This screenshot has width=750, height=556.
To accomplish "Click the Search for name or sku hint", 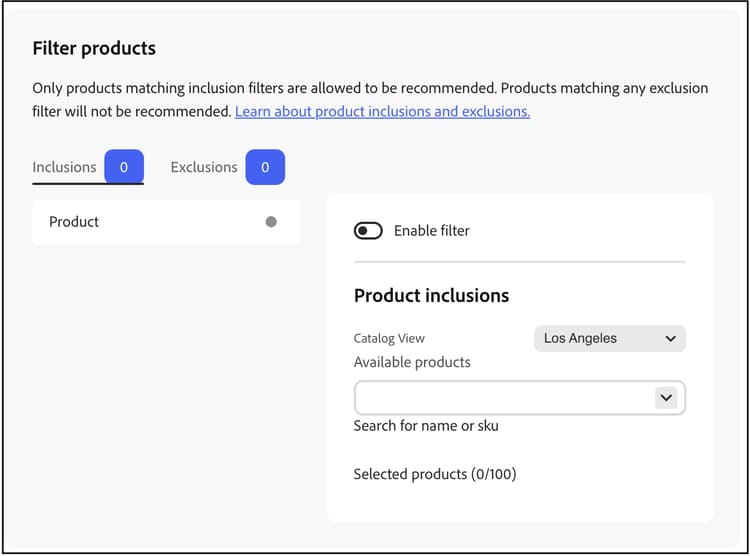I will point(426,426).
